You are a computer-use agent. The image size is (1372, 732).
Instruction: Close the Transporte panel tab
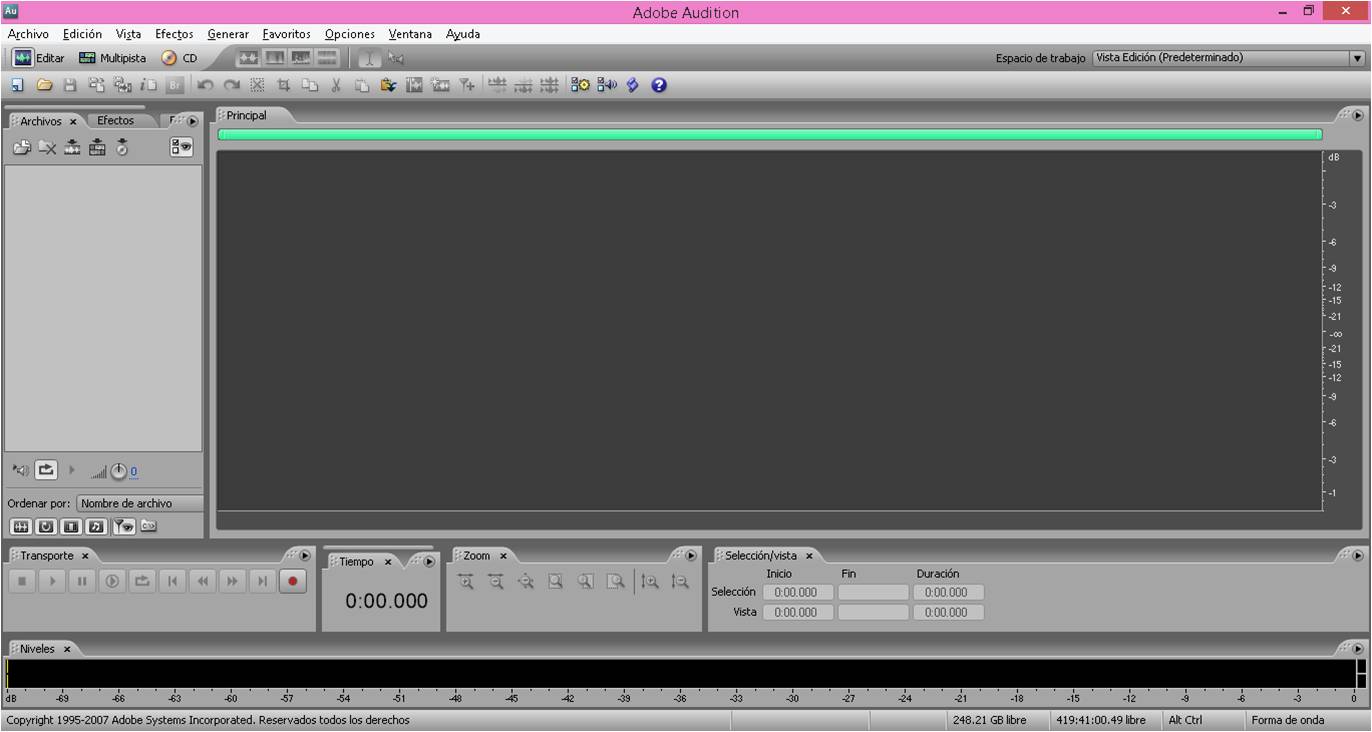tap(85, 556)
